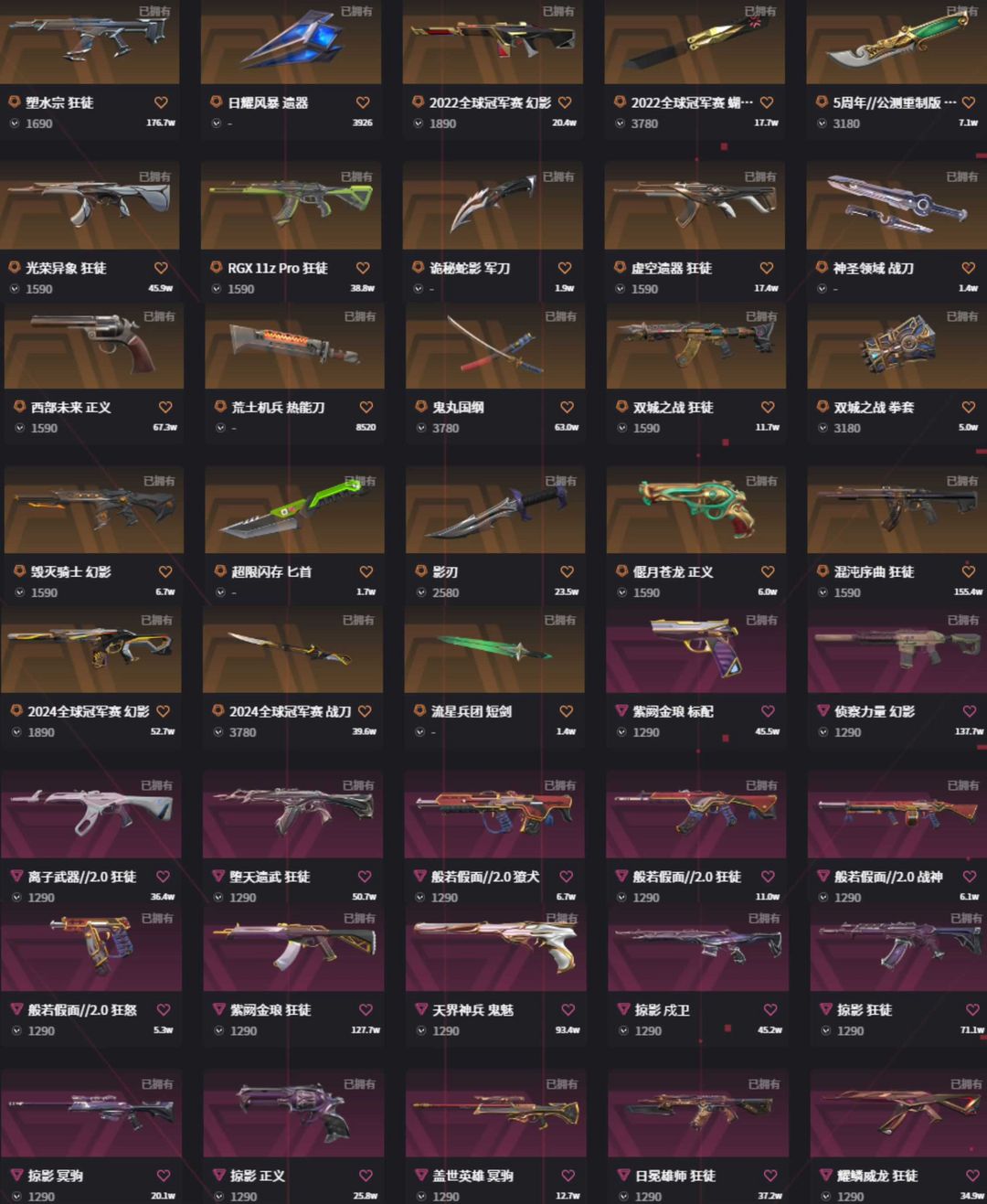Click the heart icon for 掠影 正义

tap(366, 1176)
